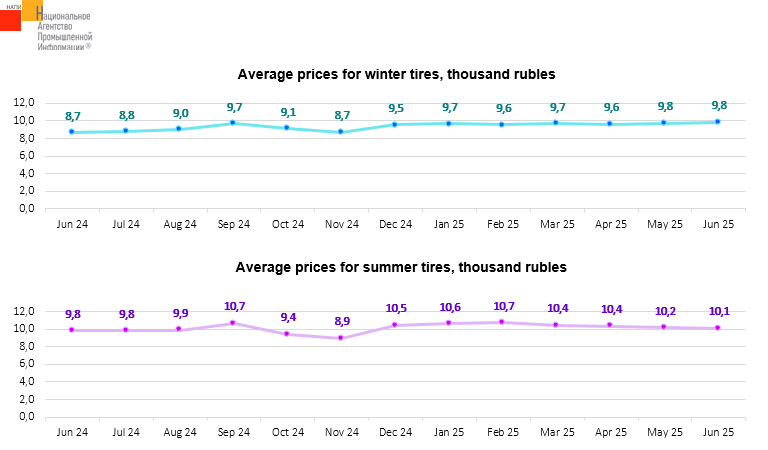Select the winter tires chart title

396,74
